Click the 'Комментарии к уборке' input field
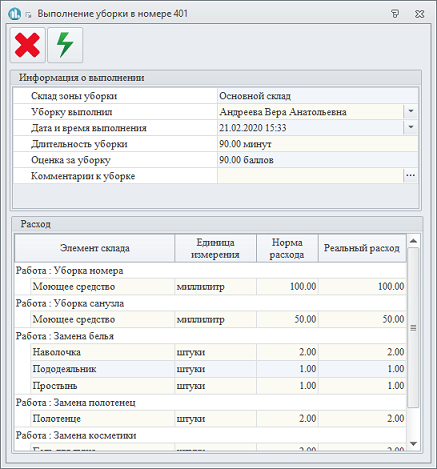The width and height of the screenshot is (437, 469). 310,176
